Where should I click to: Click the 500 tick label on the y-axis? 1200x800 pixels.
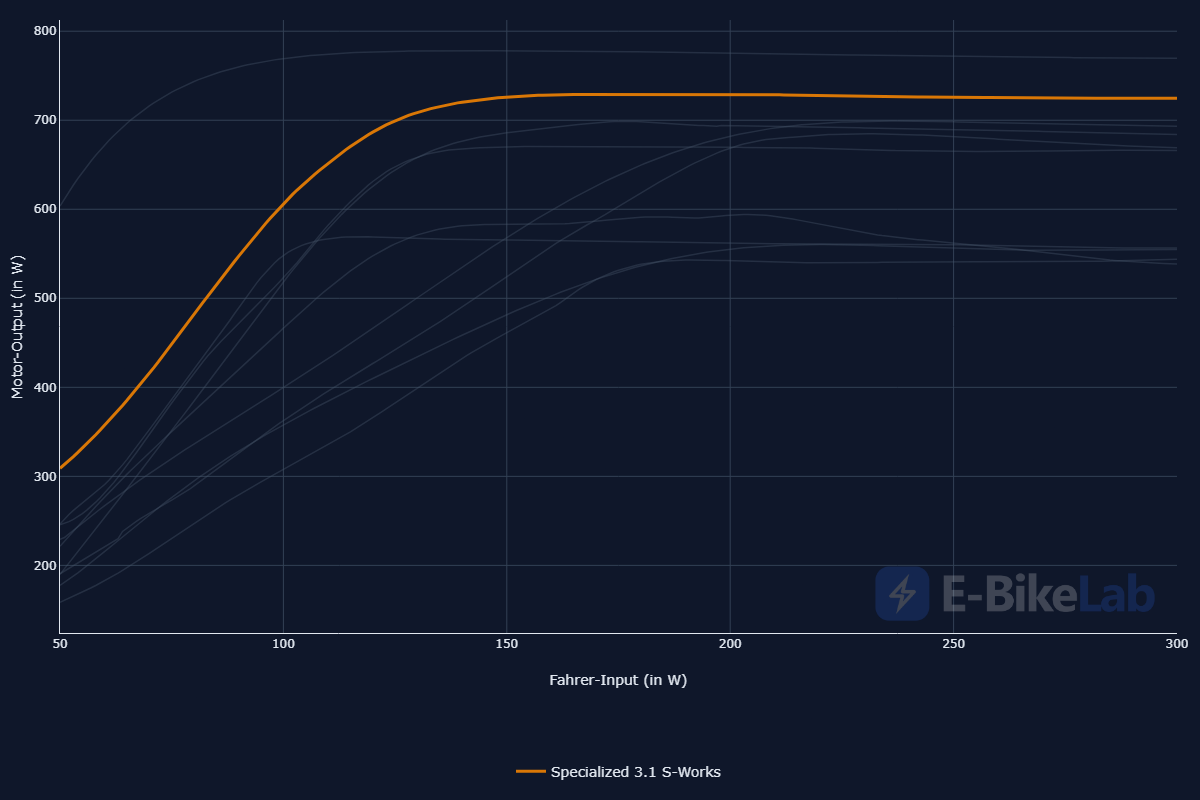44,298
